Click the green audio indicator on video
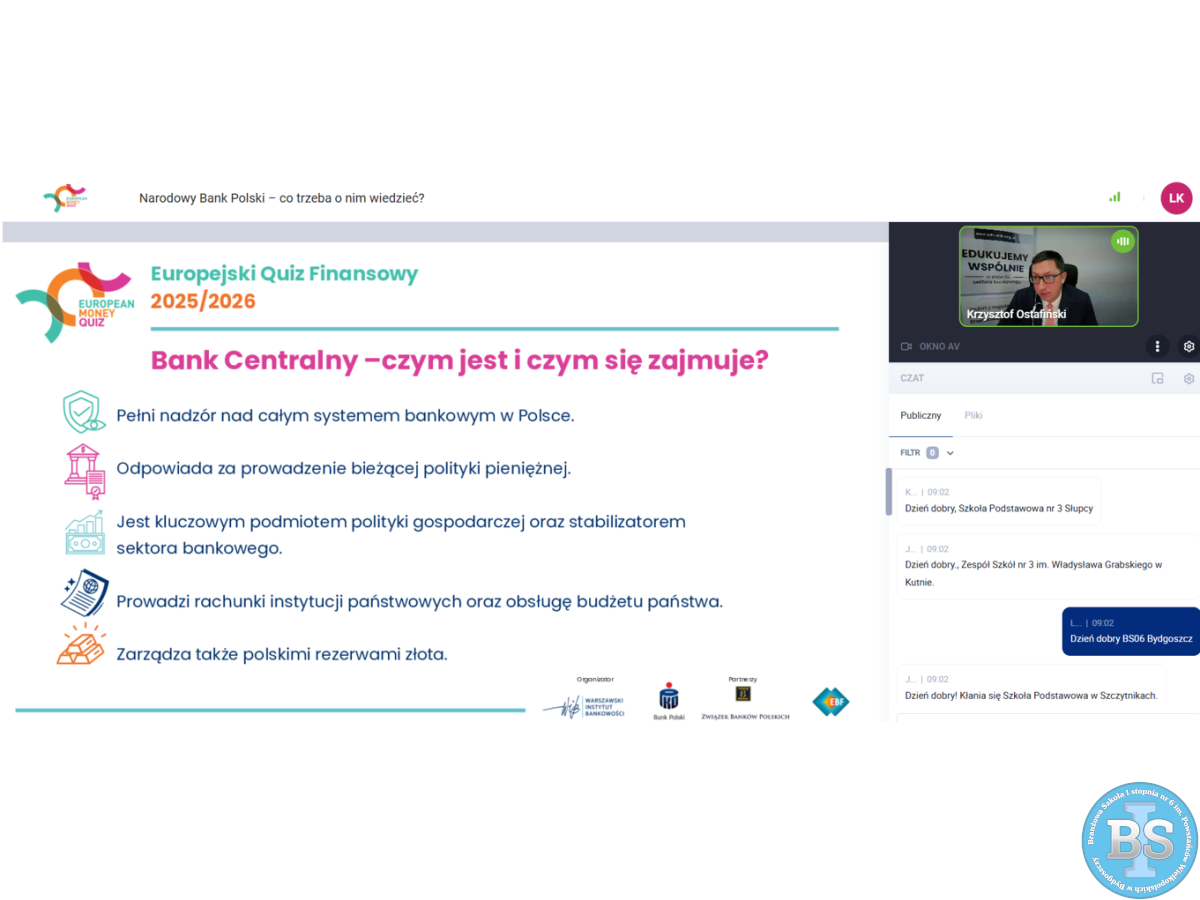The image size is (1200, 900). click(1123, 241)
